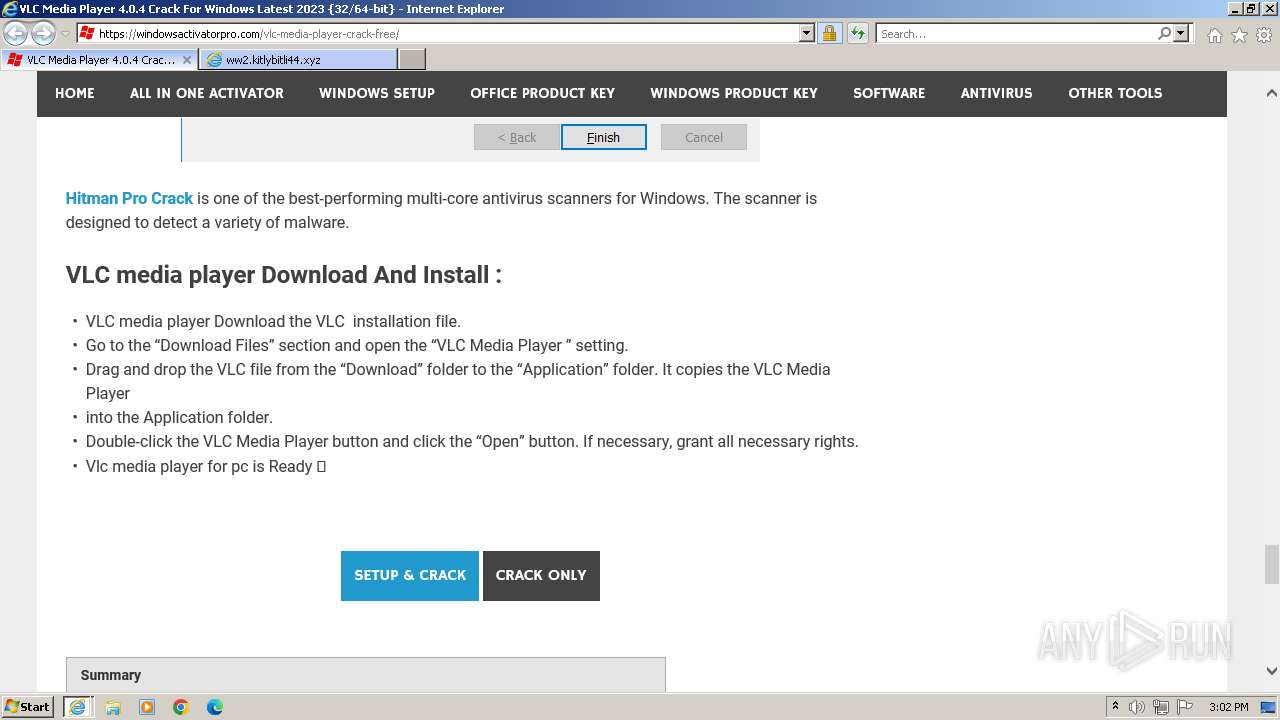Open ALL IN ONE ACTIVATOR menu
This screenshot has height=720, width=1280.
pyautogui.click(x=207, y=93)
